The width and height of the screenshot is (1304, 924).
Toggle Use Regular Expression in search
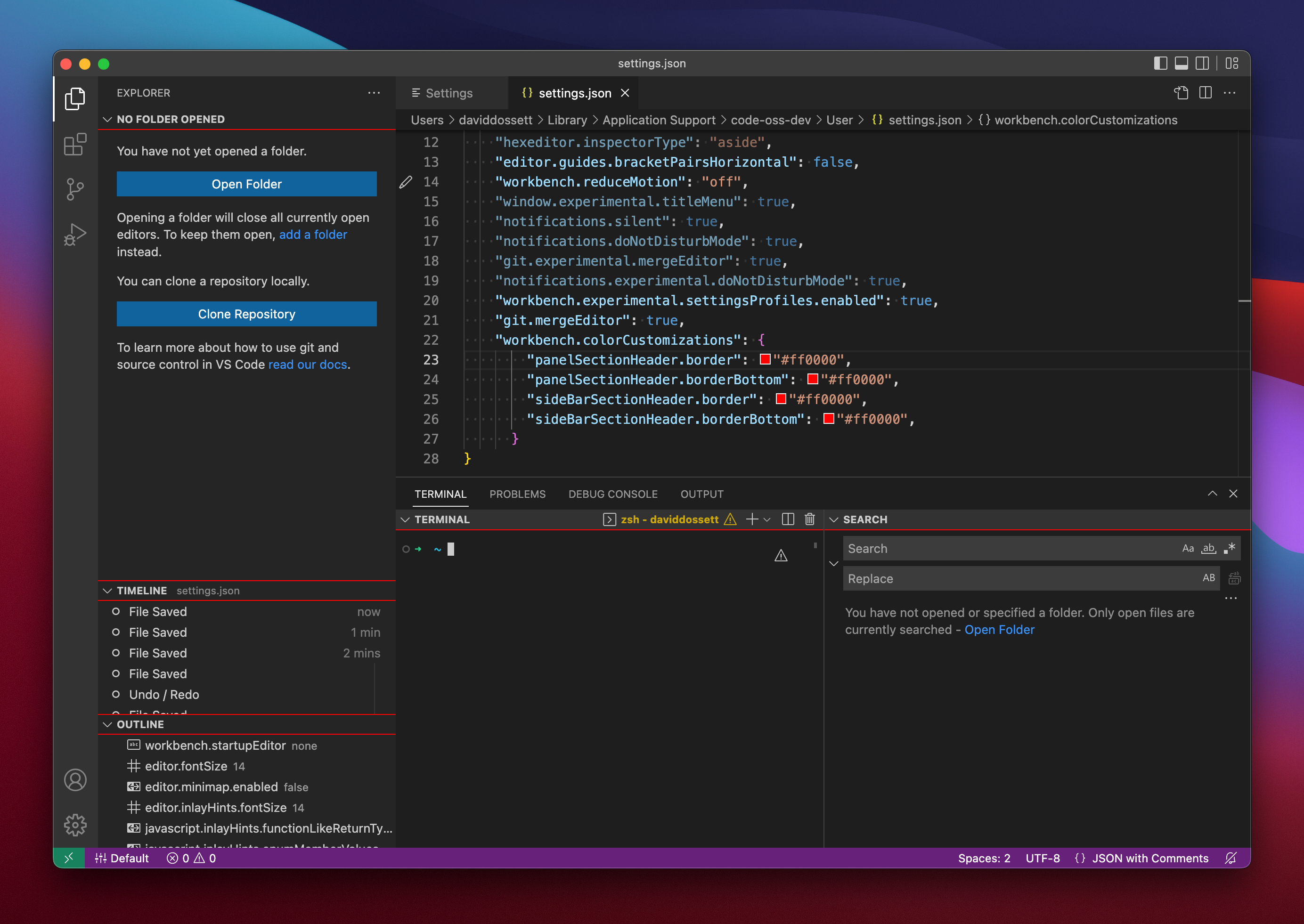(1230, 549)
